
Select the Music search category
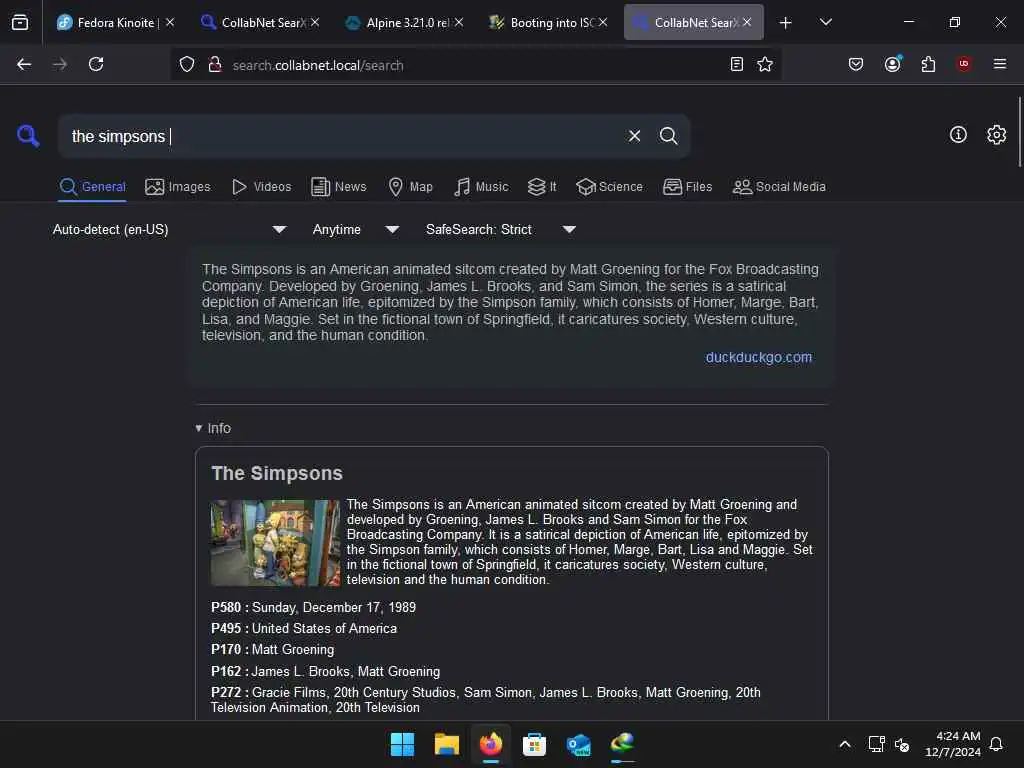coord(481,187)
